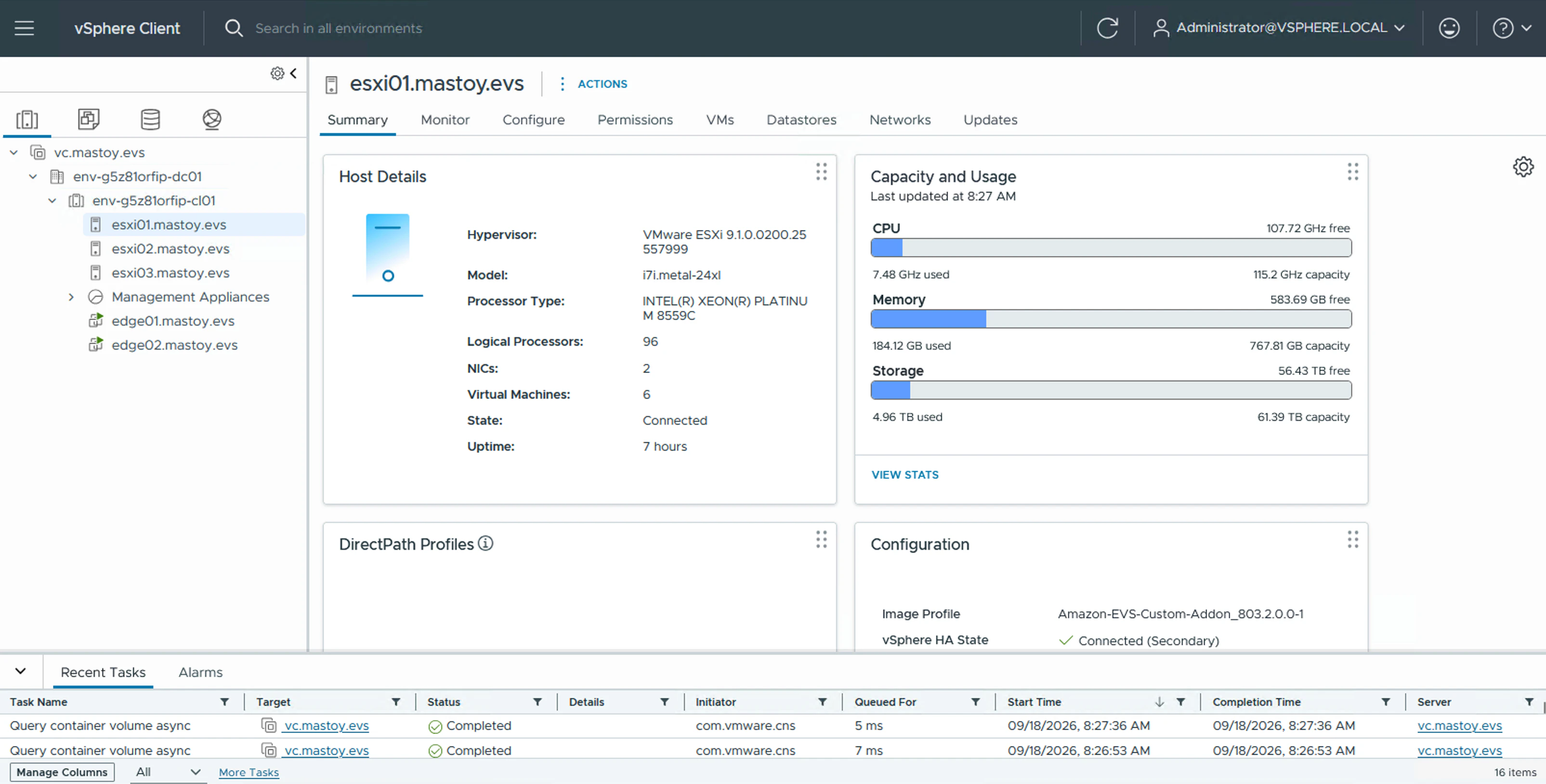Screen dimensions: 1546x784
Task: Switch to the Alarms tab
Action: (200, 672)
